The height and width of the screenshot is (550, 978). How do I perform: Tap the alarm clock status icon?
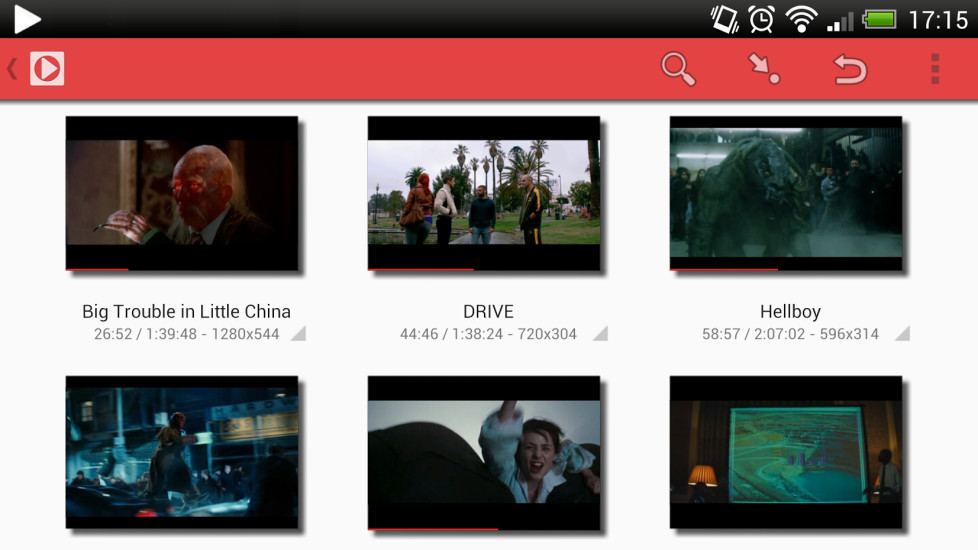click(761, 19)
